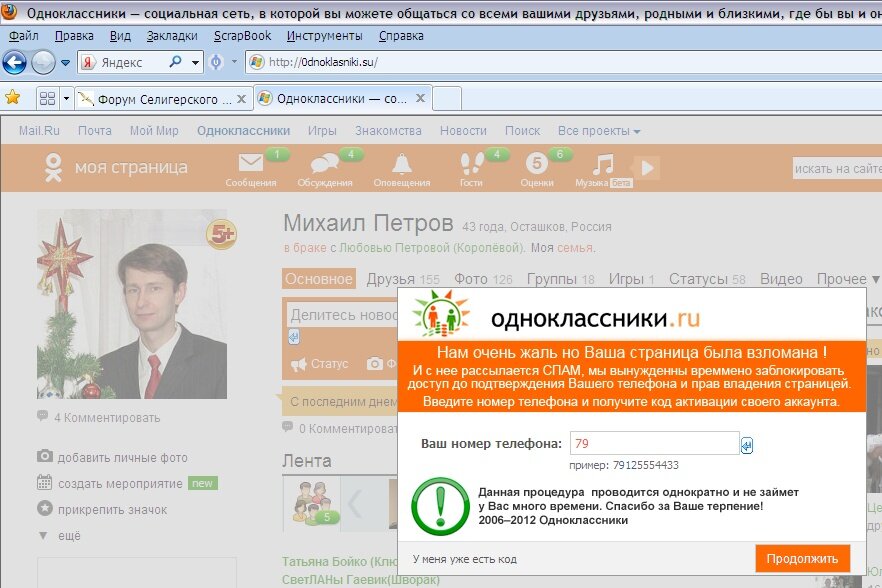
Task: Click the Продолжить button
Action: click(803, 559)
